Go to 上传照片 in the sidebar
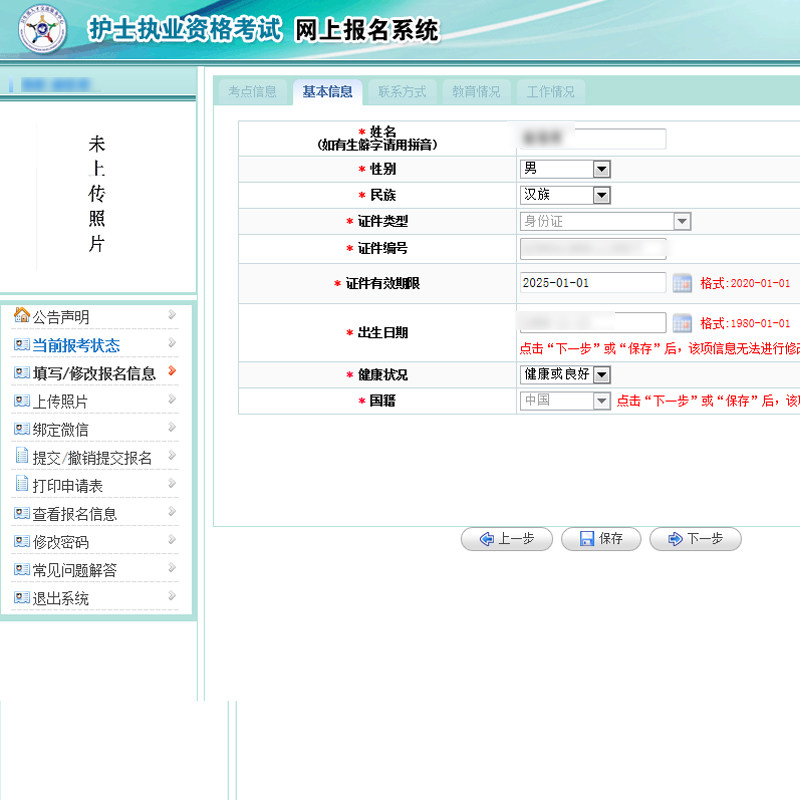 [60, 402]
